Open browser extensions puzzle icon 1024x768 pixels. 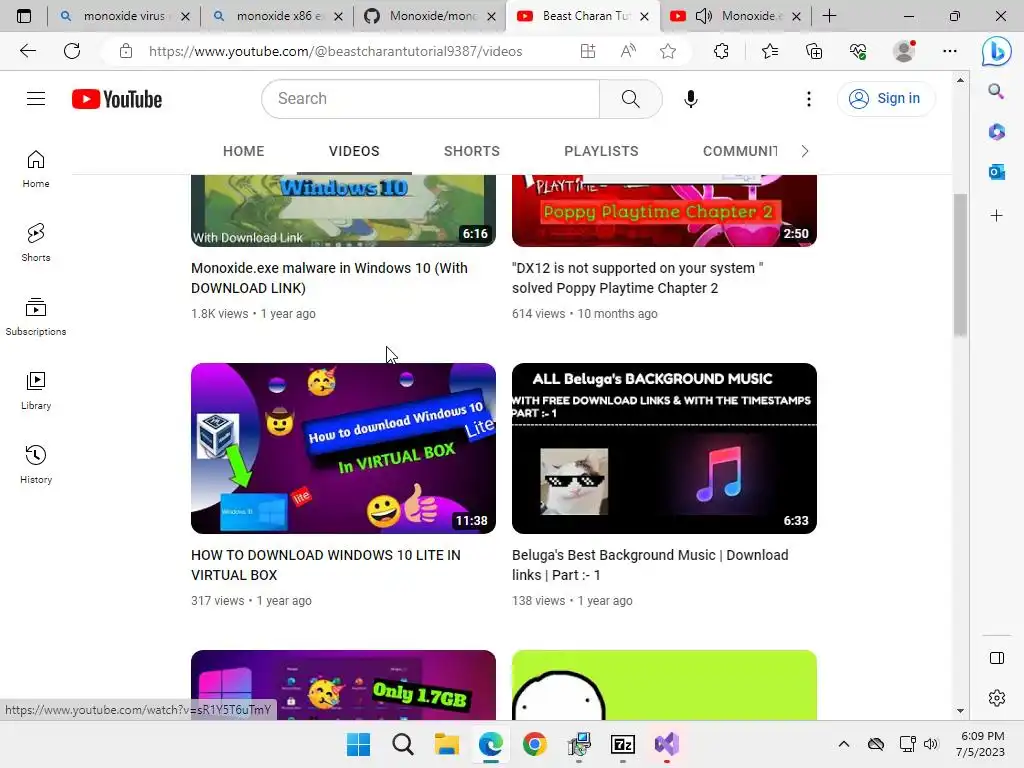pyautogui.click(x=721, y=51)
